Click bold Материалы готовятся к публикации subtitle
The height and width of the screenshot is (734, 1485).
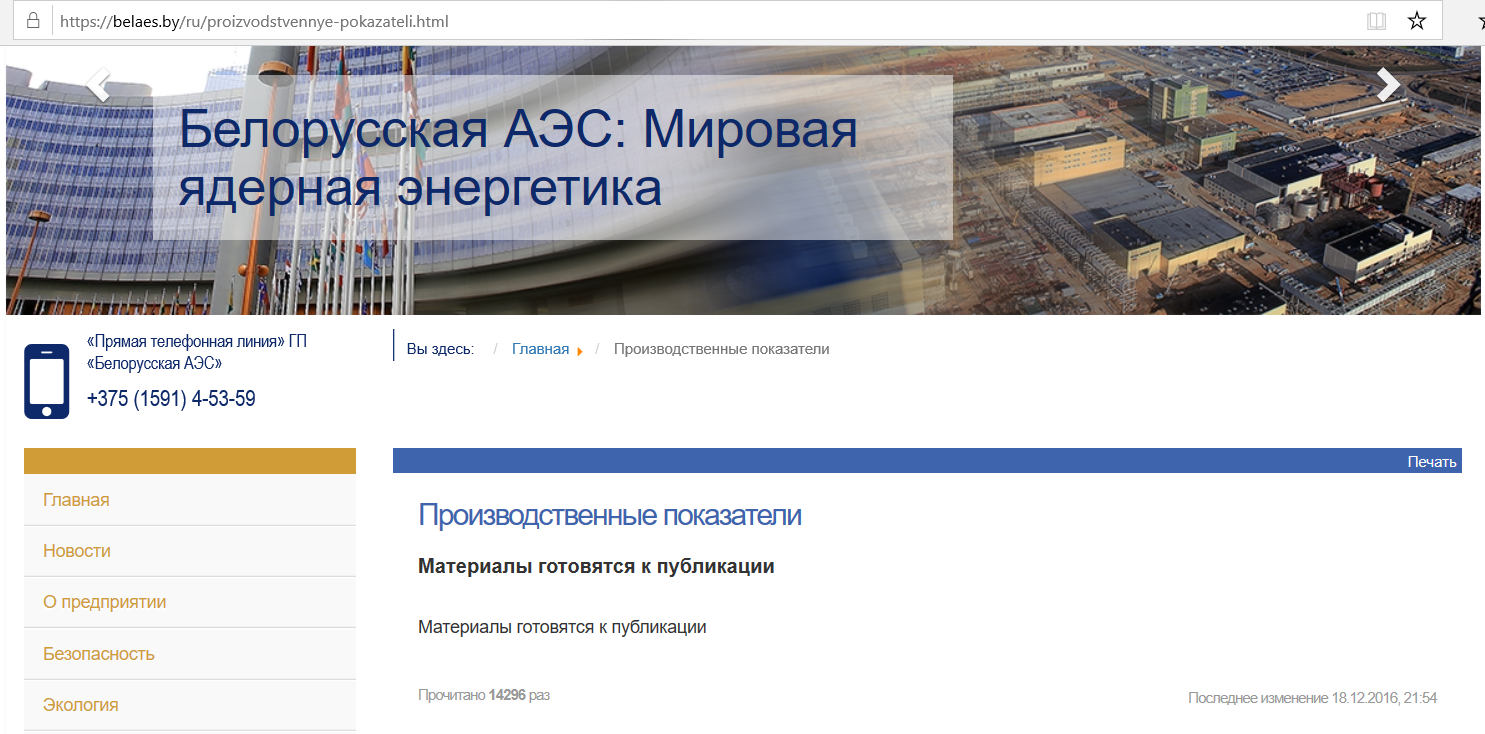(x=596, y=566)
